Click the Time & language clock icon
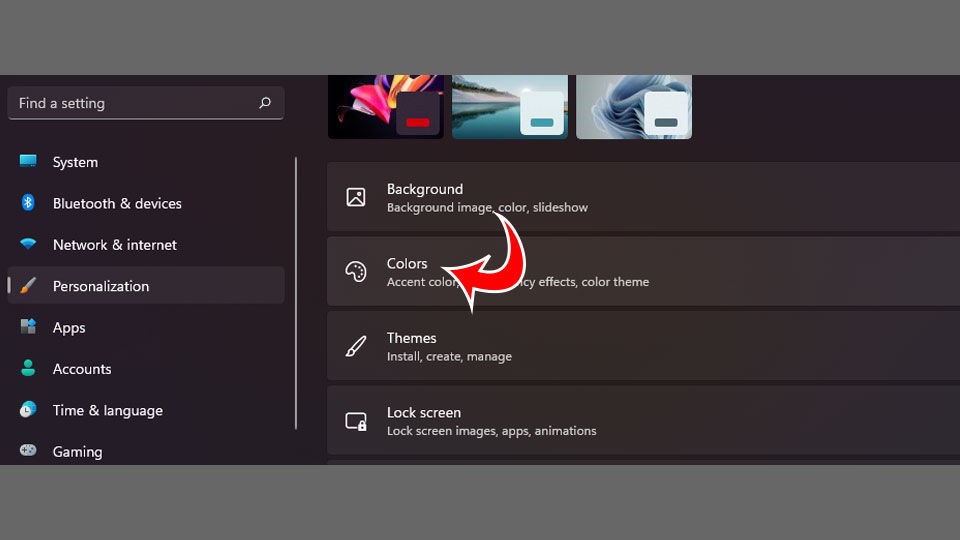960x540 pixels. pos(28,409)
